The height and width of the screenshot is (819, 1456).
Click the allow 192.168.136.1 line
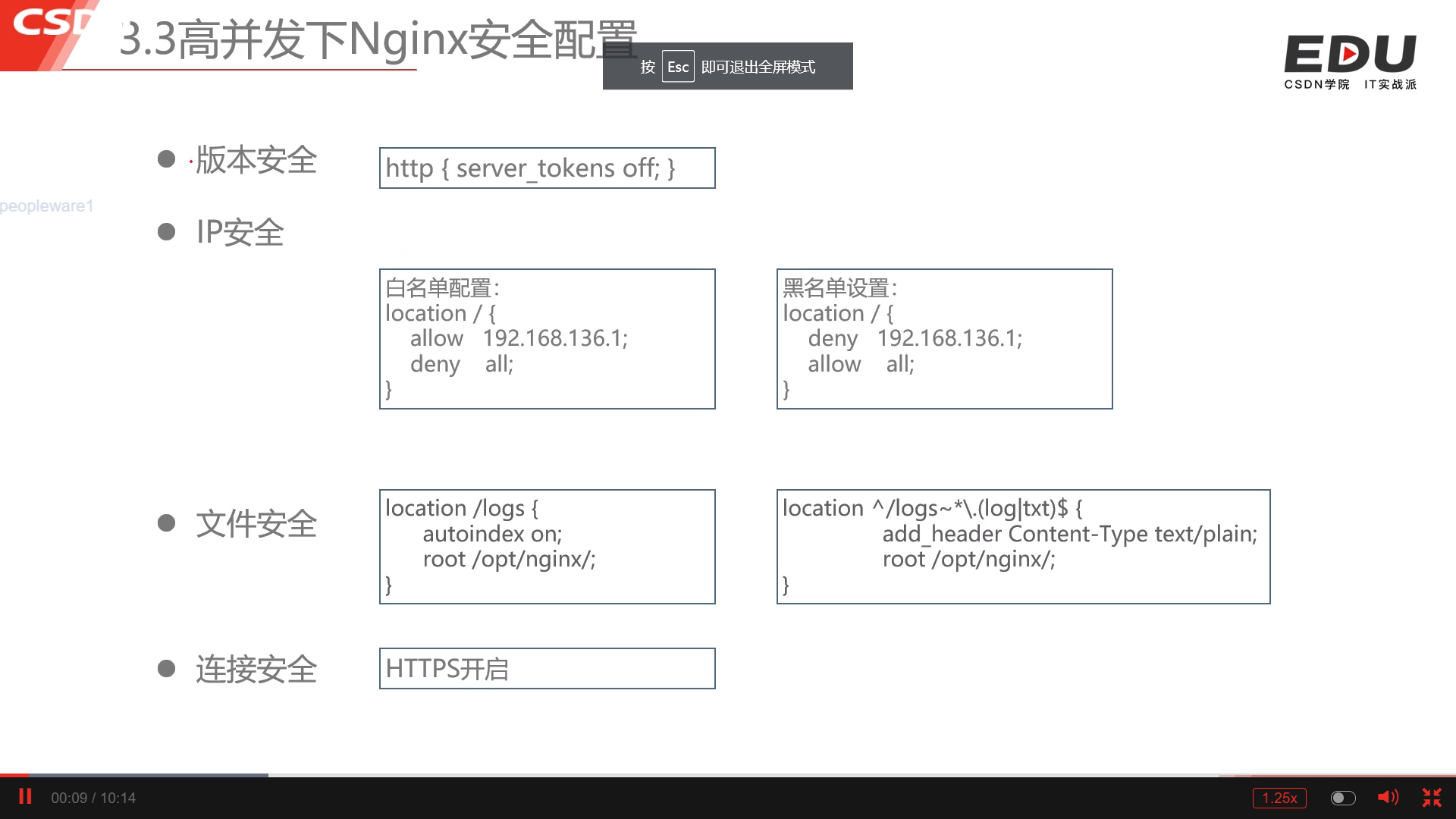(x=519, y=338)
